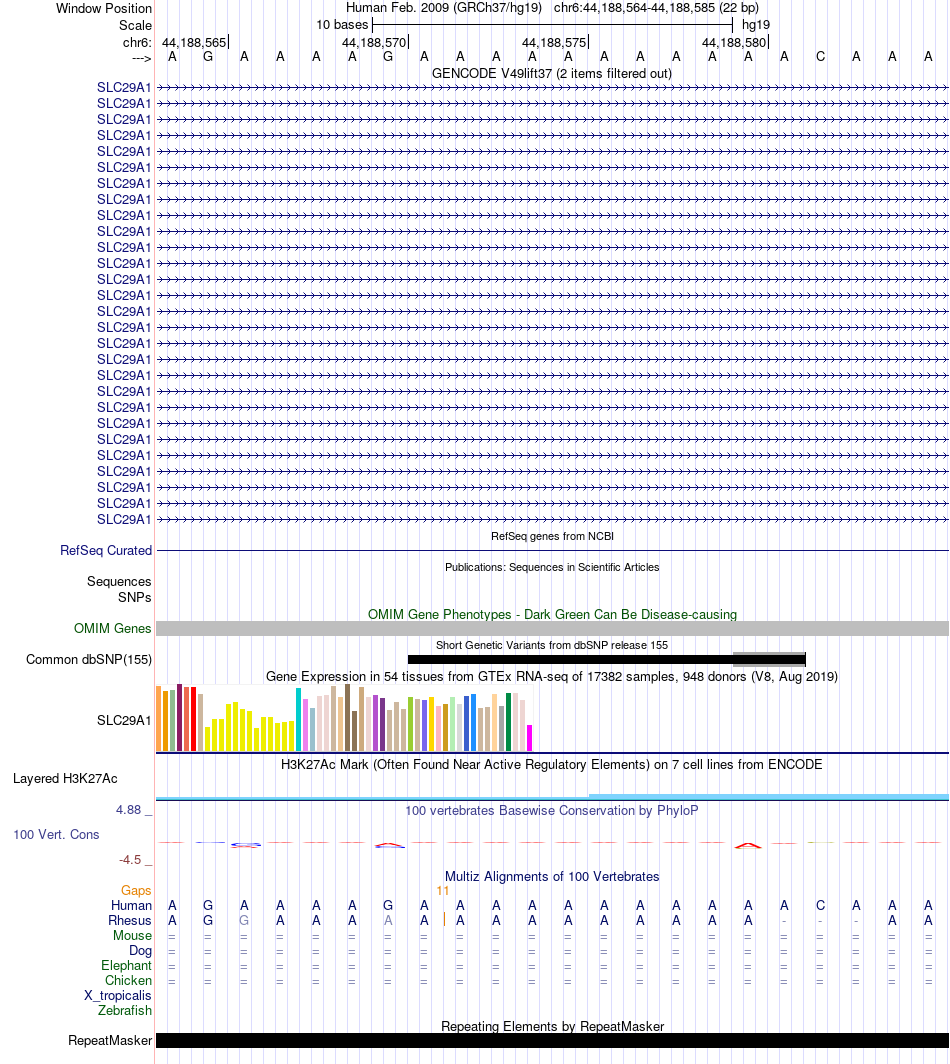Open 'Short Genetic Variants from dbSNP release 155' title

click(552, 645)
